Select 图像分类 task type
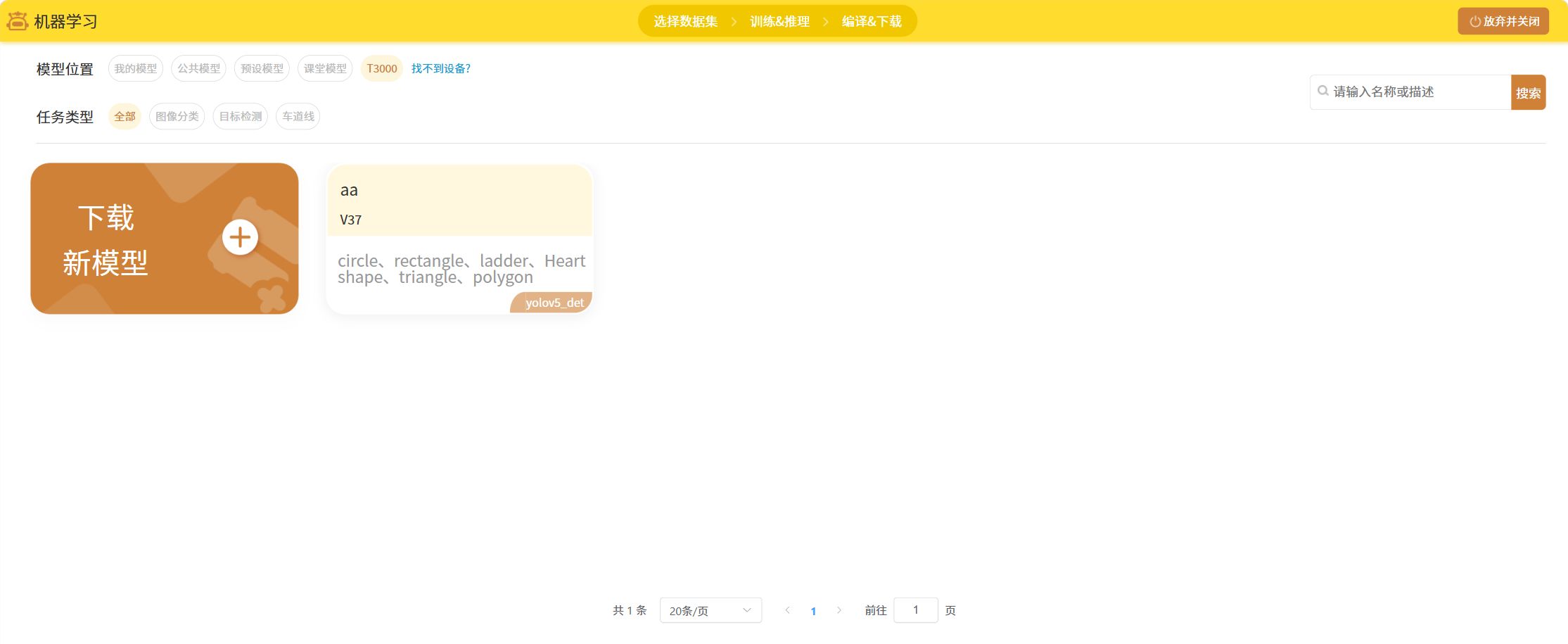The height and width of the screenshot is (644, 1568). (177, 116)
